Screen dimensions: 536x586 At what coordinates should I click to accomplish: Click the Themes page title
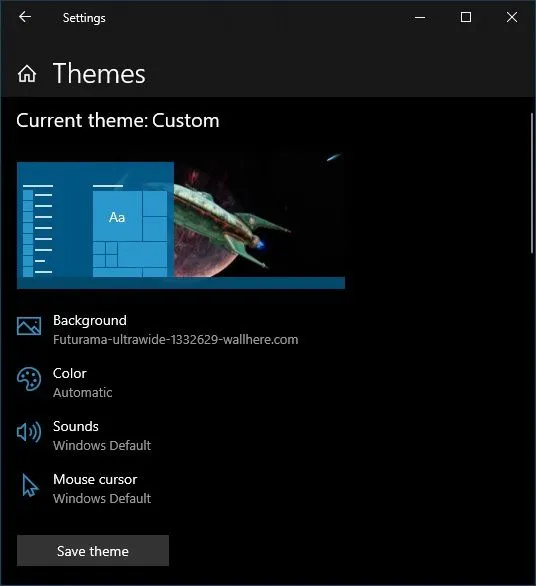99,74
